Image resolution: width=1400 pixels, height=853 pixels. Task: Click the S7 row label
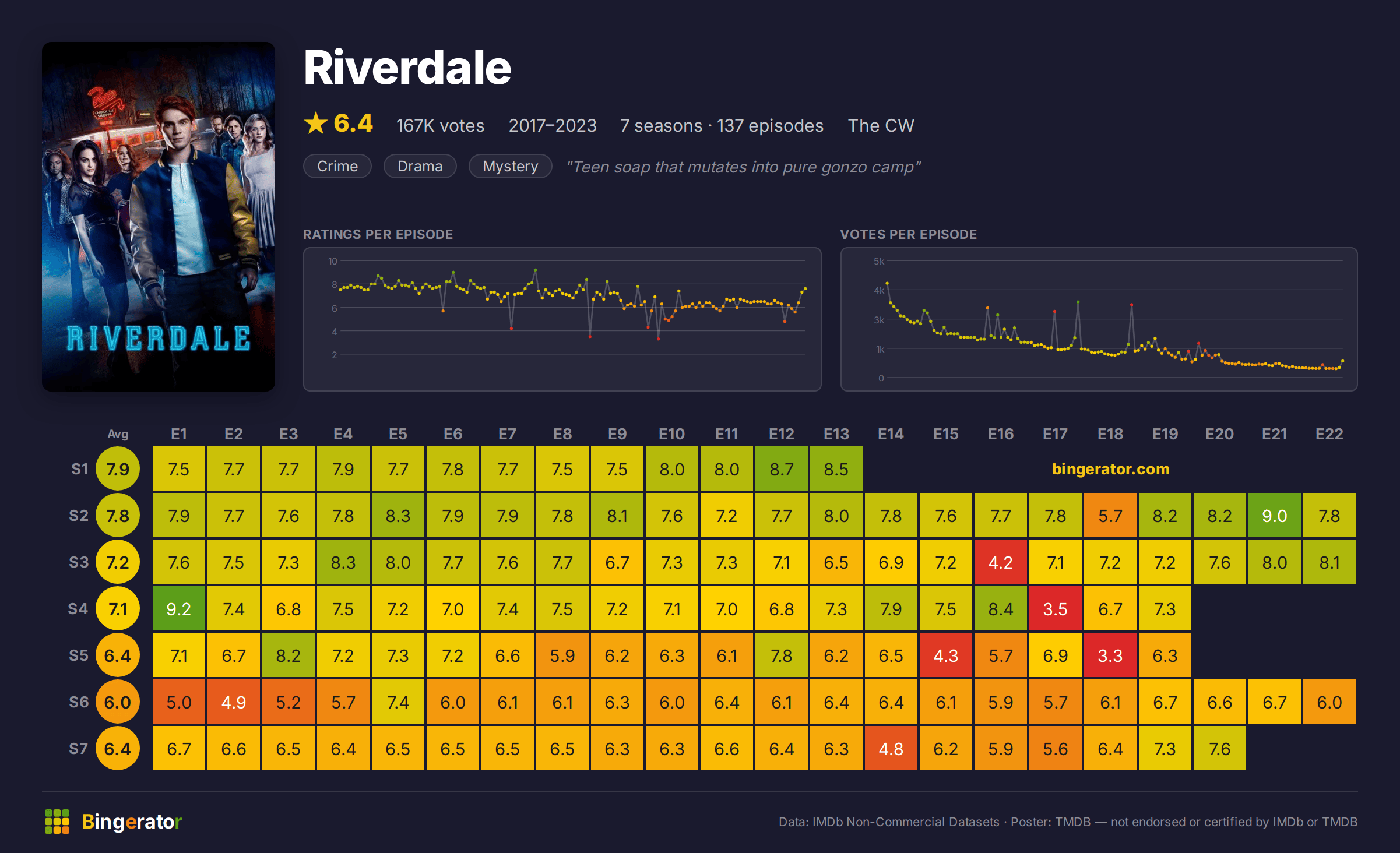coord(79,749)
